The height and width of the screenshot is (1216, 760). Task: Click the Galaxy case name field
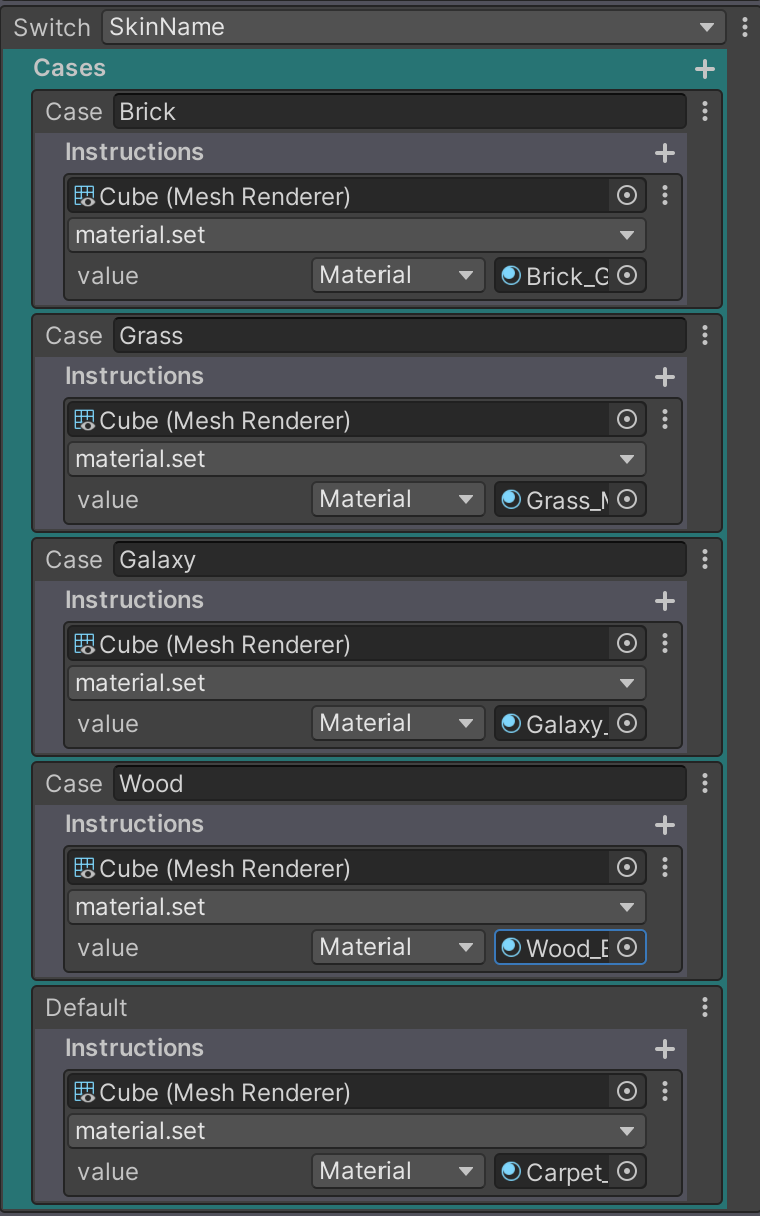400,560
